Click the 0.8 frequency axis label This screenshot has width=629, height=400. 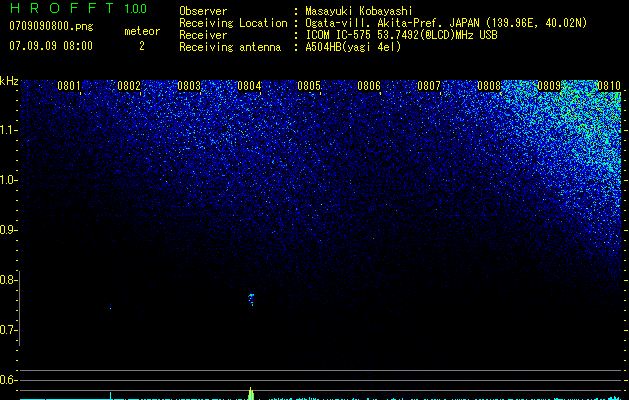pos(7,280)
